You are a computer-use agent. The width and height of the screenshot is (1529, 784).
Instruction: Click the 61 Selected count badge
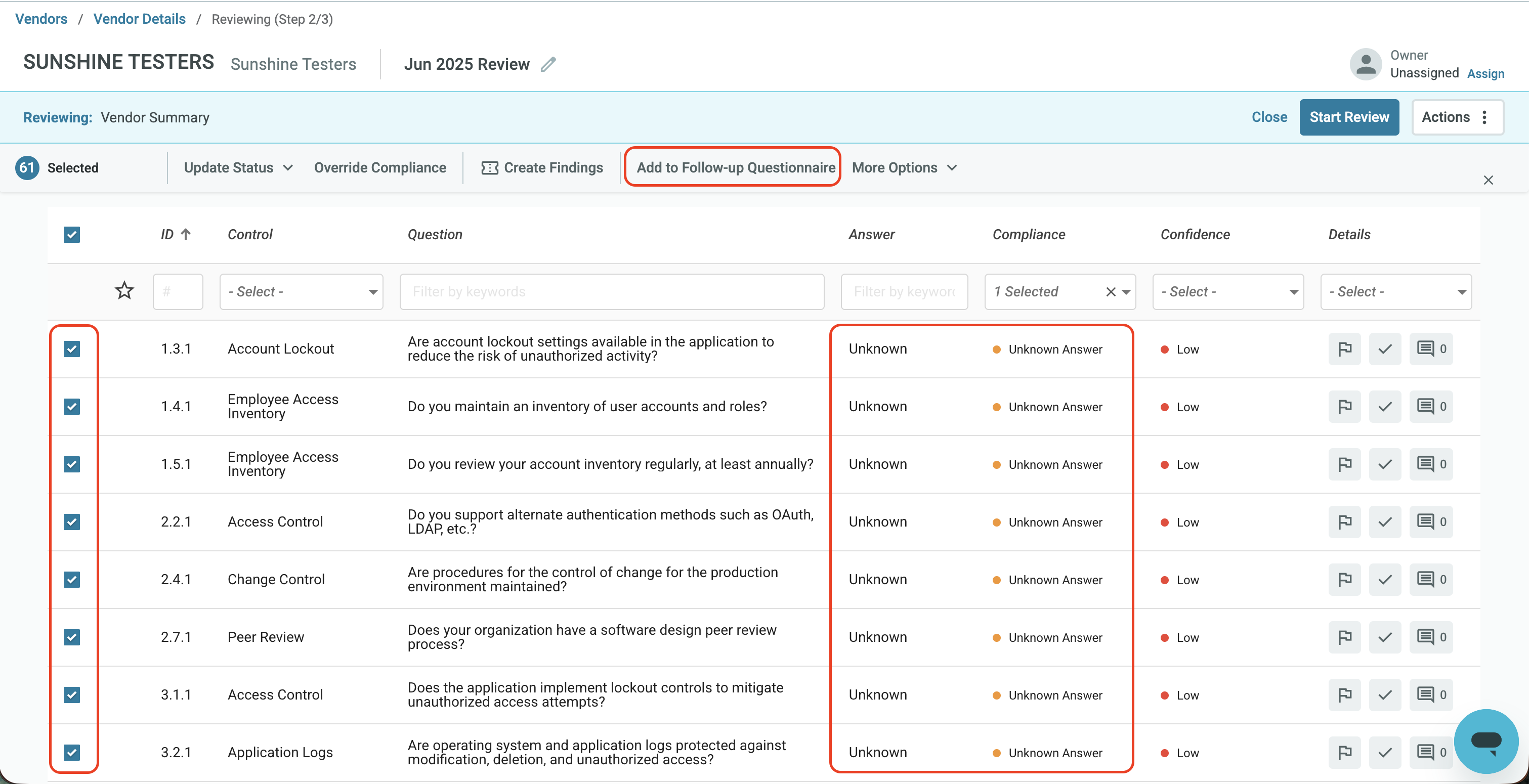coord(27,167)
